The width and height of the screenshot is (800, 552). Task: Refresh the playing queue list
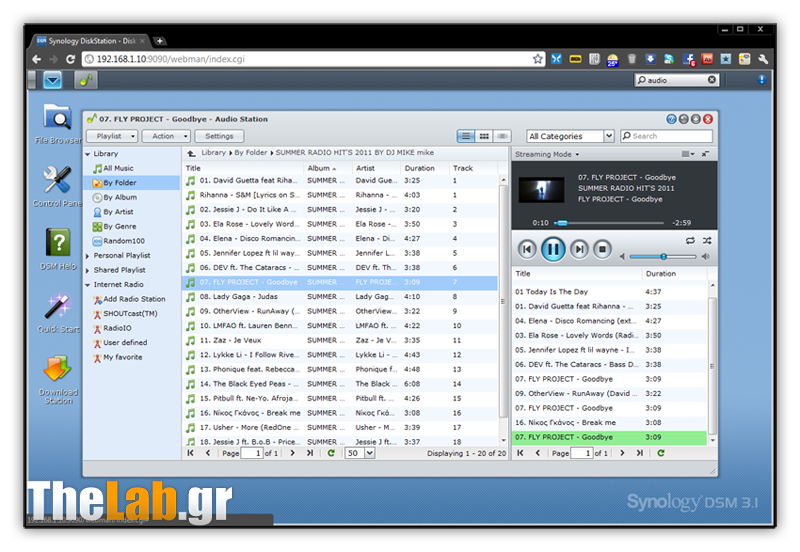(x=661, y=453)
